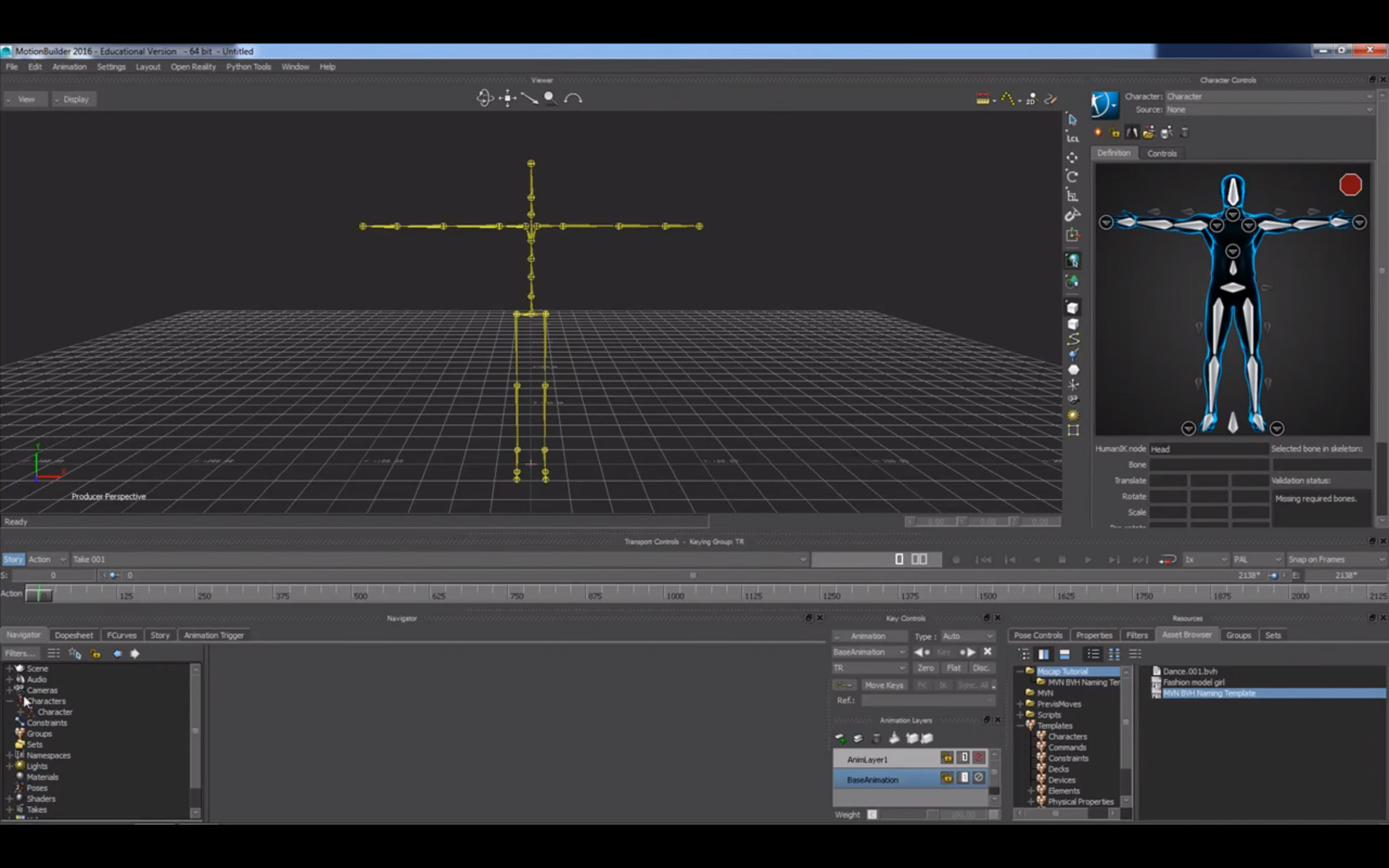This screenshot has width=1389, height=868.
Task: Click the load skeleton definition folder icon
Action: [1149, 132]
